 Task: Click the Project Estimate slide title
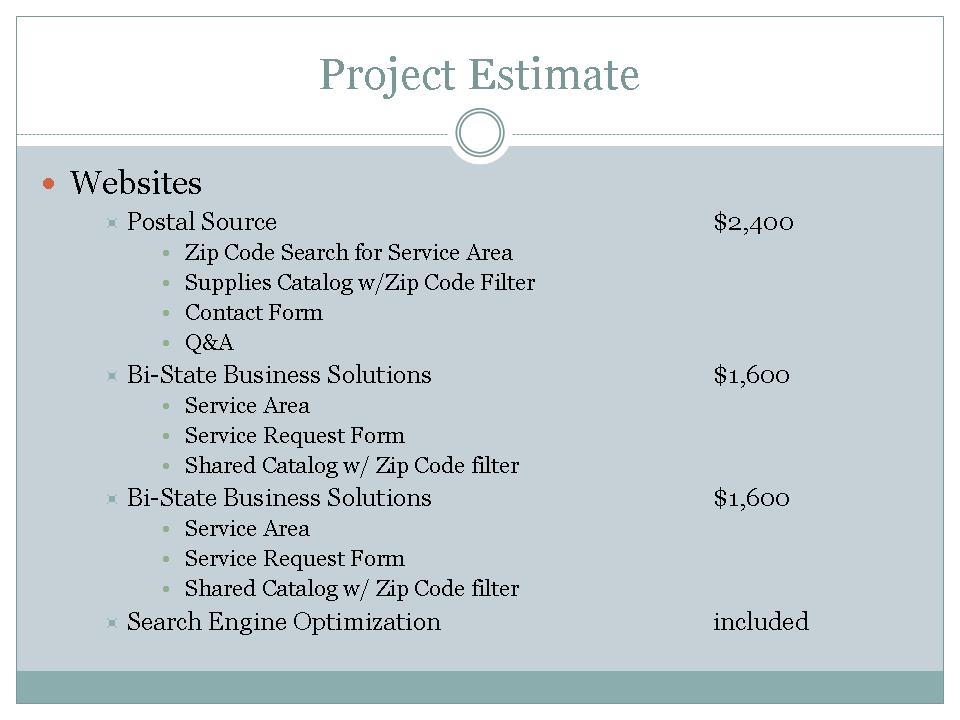click(x=479, y=75)
